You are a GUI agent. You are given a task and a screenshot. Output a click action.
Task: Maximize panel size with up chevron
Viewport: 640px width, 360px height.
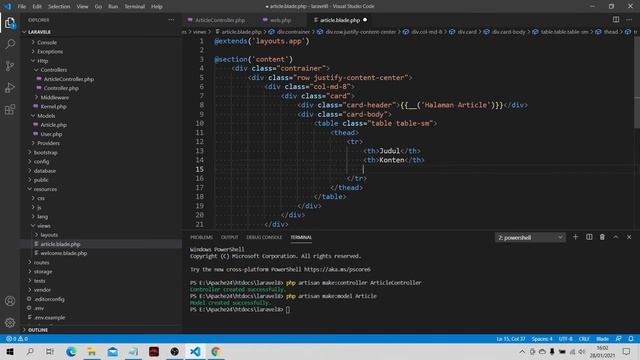coord(616,237)
